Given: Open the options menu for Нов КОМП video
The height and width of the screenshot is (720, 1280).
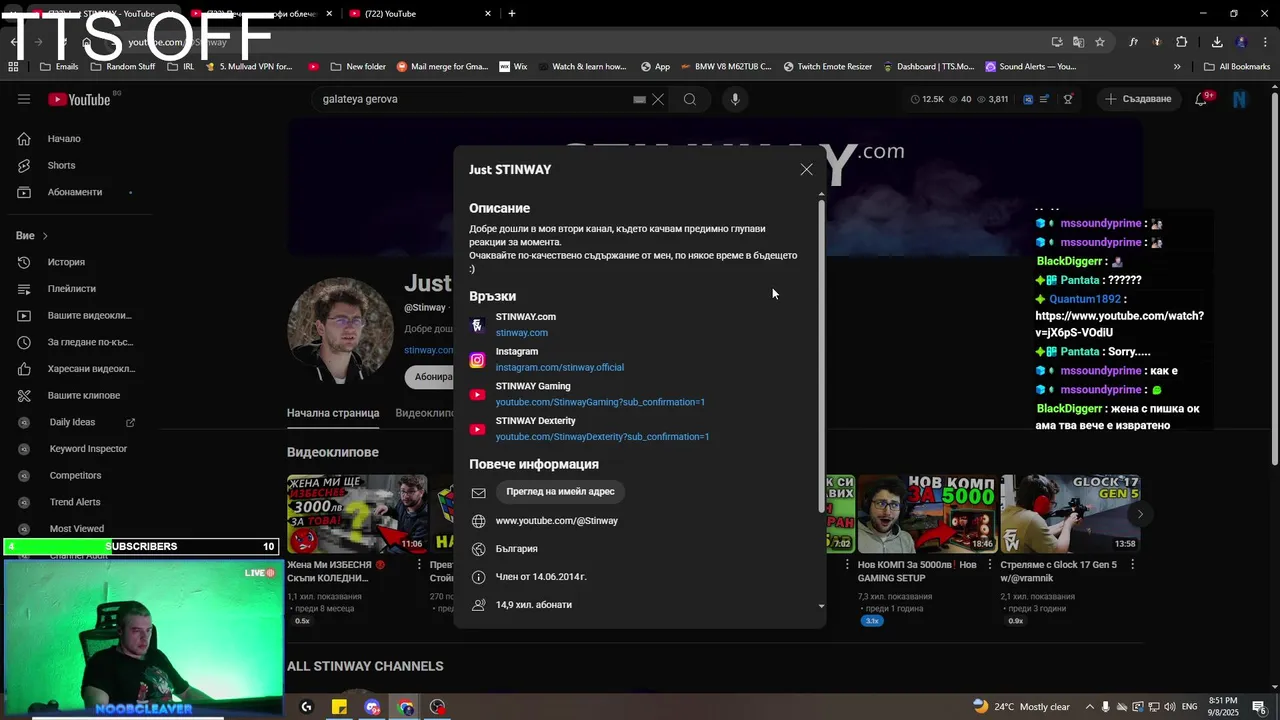Looking at the screenshot, I should 988,565.
